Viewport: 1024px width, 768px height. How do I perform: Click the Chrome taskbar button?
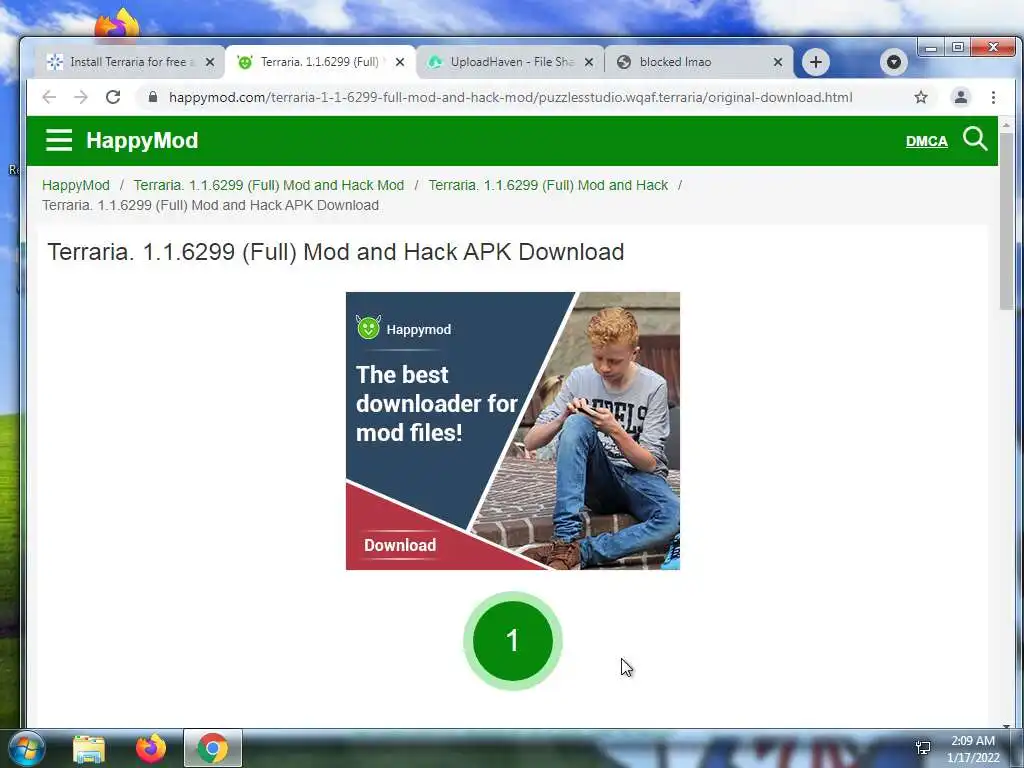212,748
